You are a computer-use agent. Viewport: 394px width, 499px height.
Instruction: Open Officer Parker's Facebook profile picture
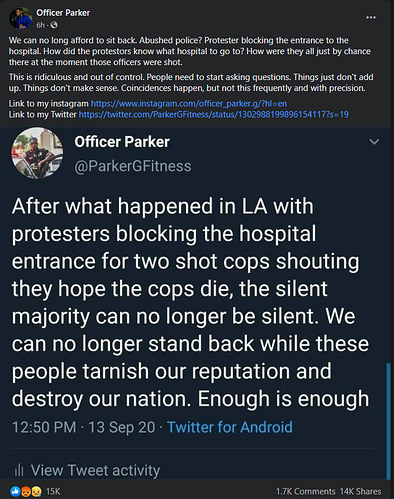click(21, 18)
